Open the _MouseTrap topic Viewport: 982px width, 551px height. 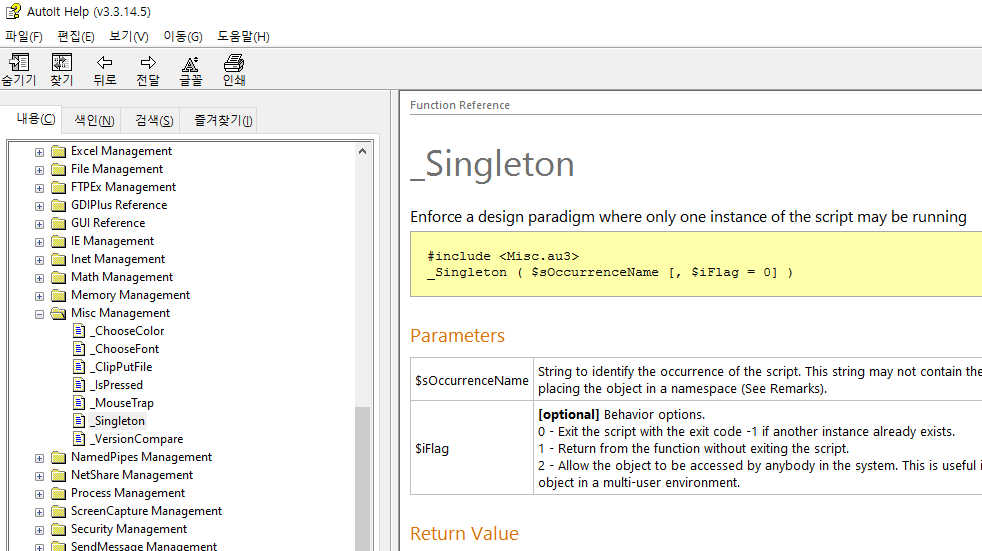tap(122, 403)
